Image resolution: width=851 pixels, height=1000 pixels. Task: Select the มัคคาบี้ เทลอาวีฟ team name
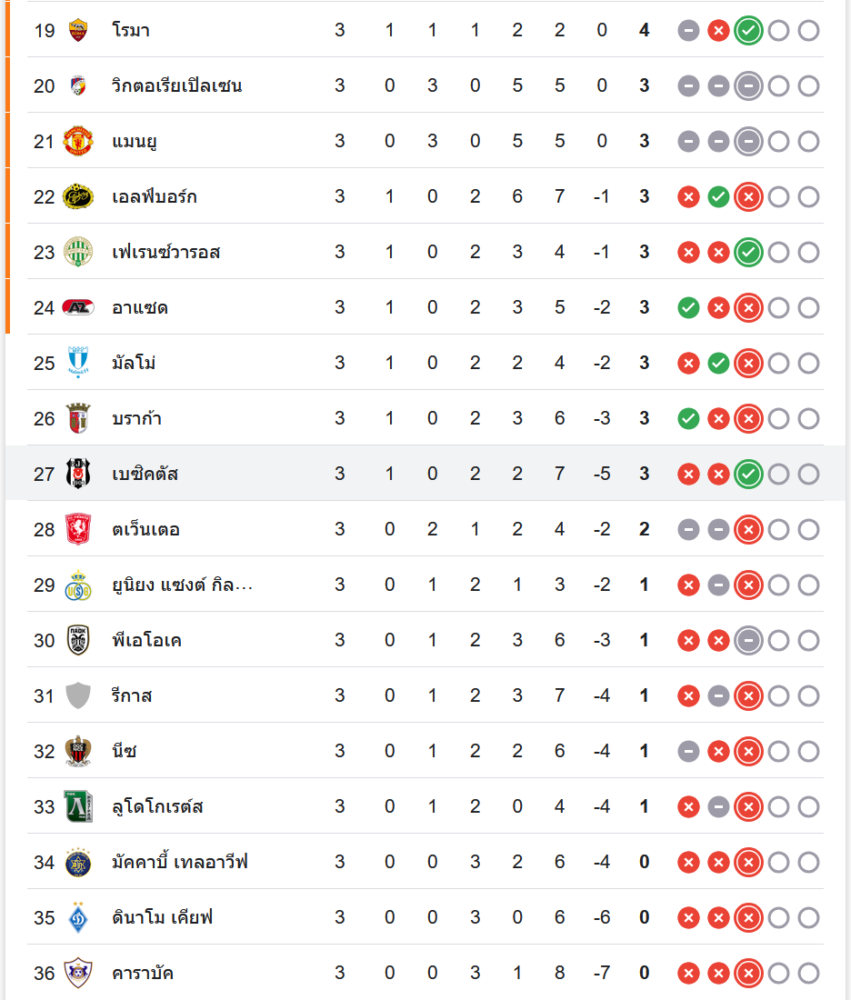click(180, 862)
